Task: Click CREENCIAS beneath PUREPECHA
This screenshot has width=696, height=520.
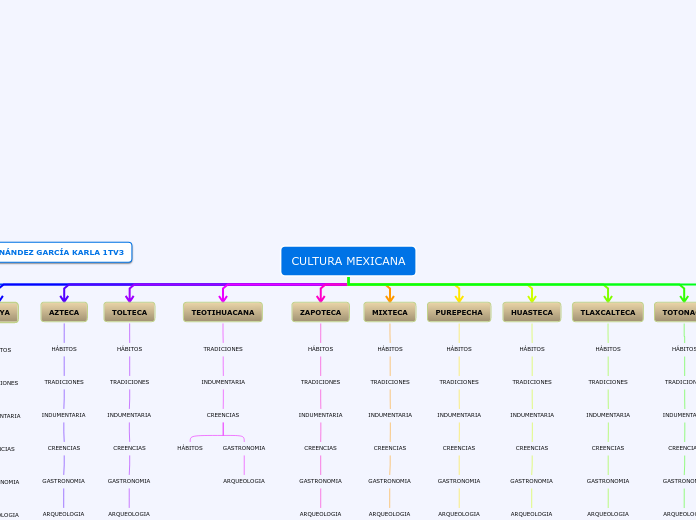Action: coord(459,448)
